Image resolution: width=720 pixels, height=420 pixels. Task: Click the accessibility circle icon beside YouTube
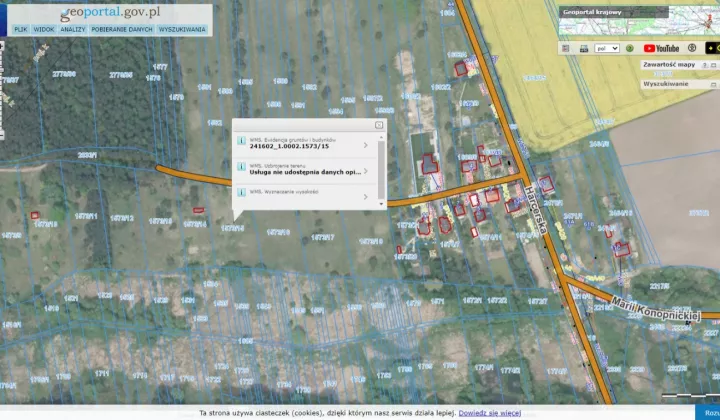tap(692, 48)
